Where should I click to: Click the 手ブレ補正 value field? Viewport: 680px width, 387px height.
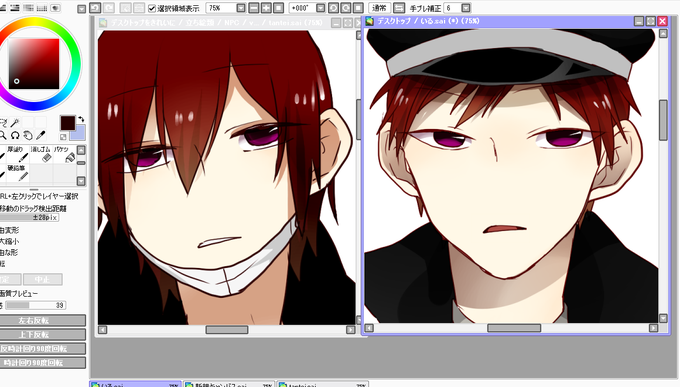(x=452, y=8)
